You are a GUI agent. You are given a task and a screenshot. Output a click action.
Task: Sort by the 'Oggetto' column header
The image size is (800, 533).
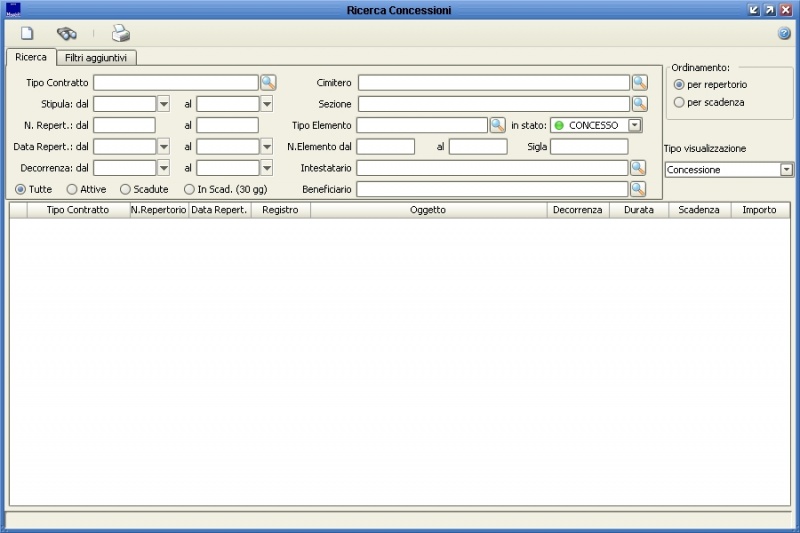coord(428,210)
